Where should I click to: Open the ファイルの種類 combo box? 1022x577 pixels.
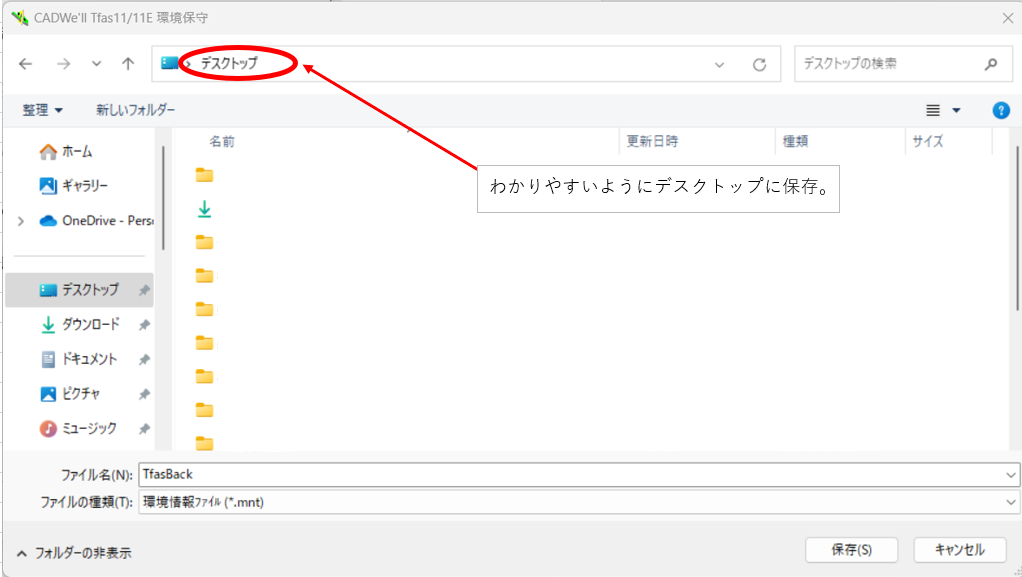click(x=579, y=502)
